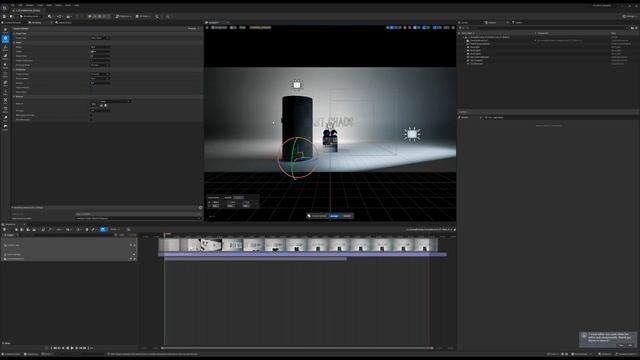Click the Unreal Engine logo icon
This screenshot has height=360, width=640.
click(4, 7)
